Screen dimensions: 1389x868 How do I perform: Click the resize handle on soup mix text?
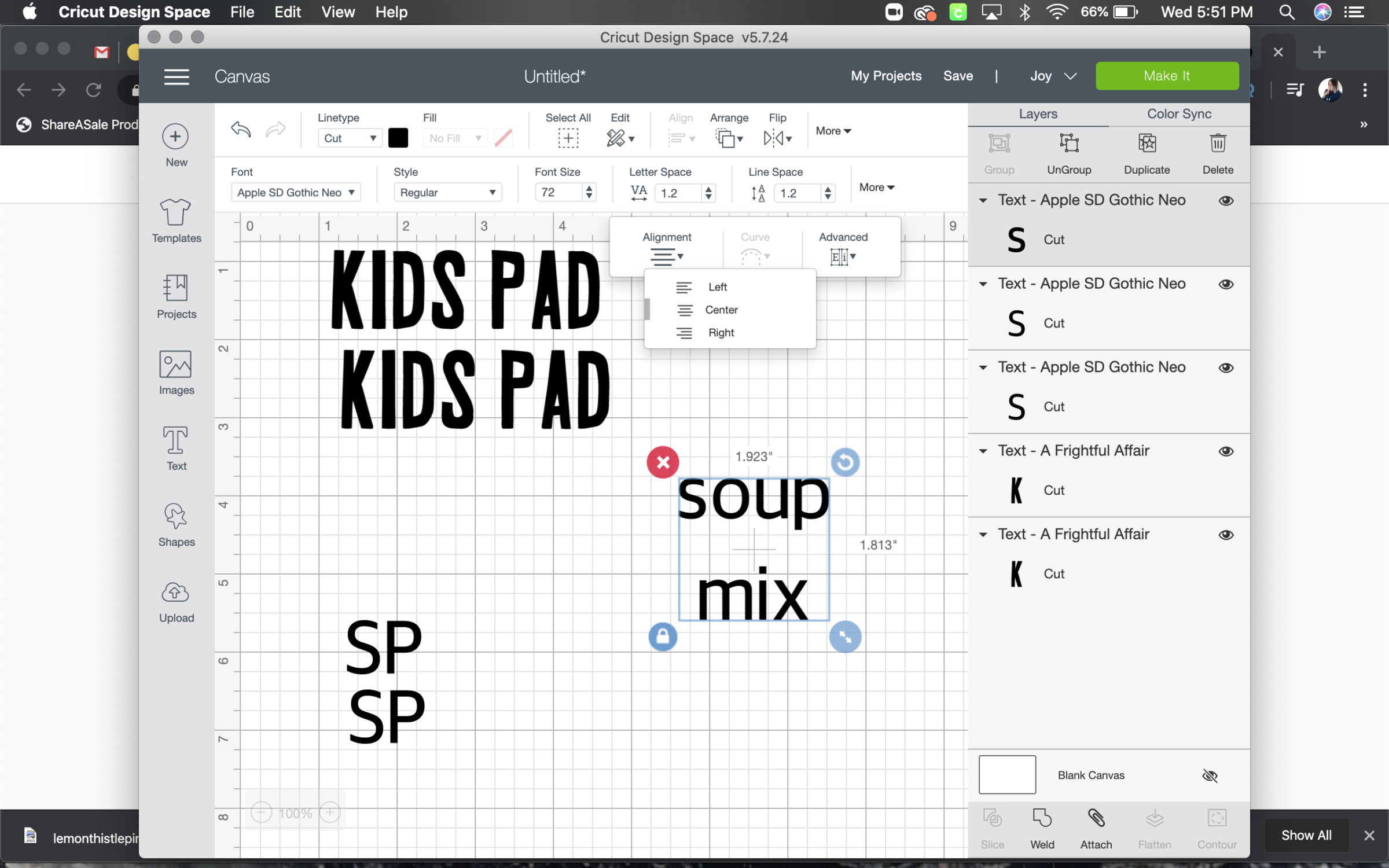pos(845,637)
